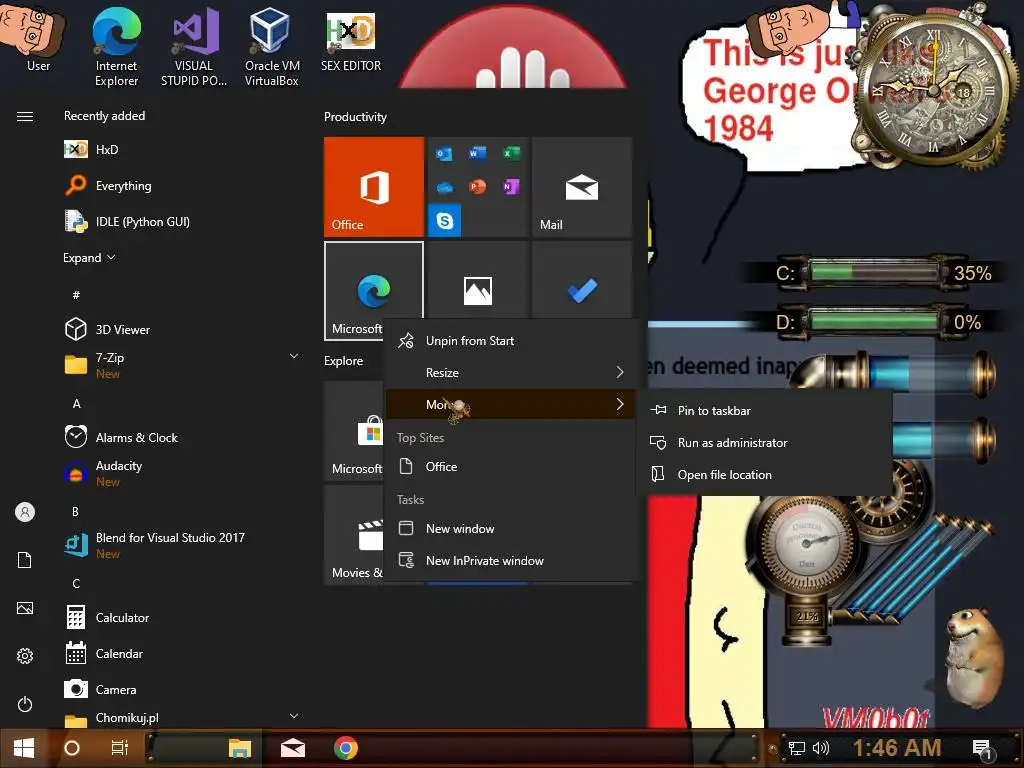Open Office top site entry
This screenshot has height=768, width=1024.
[x=510, y=466]
